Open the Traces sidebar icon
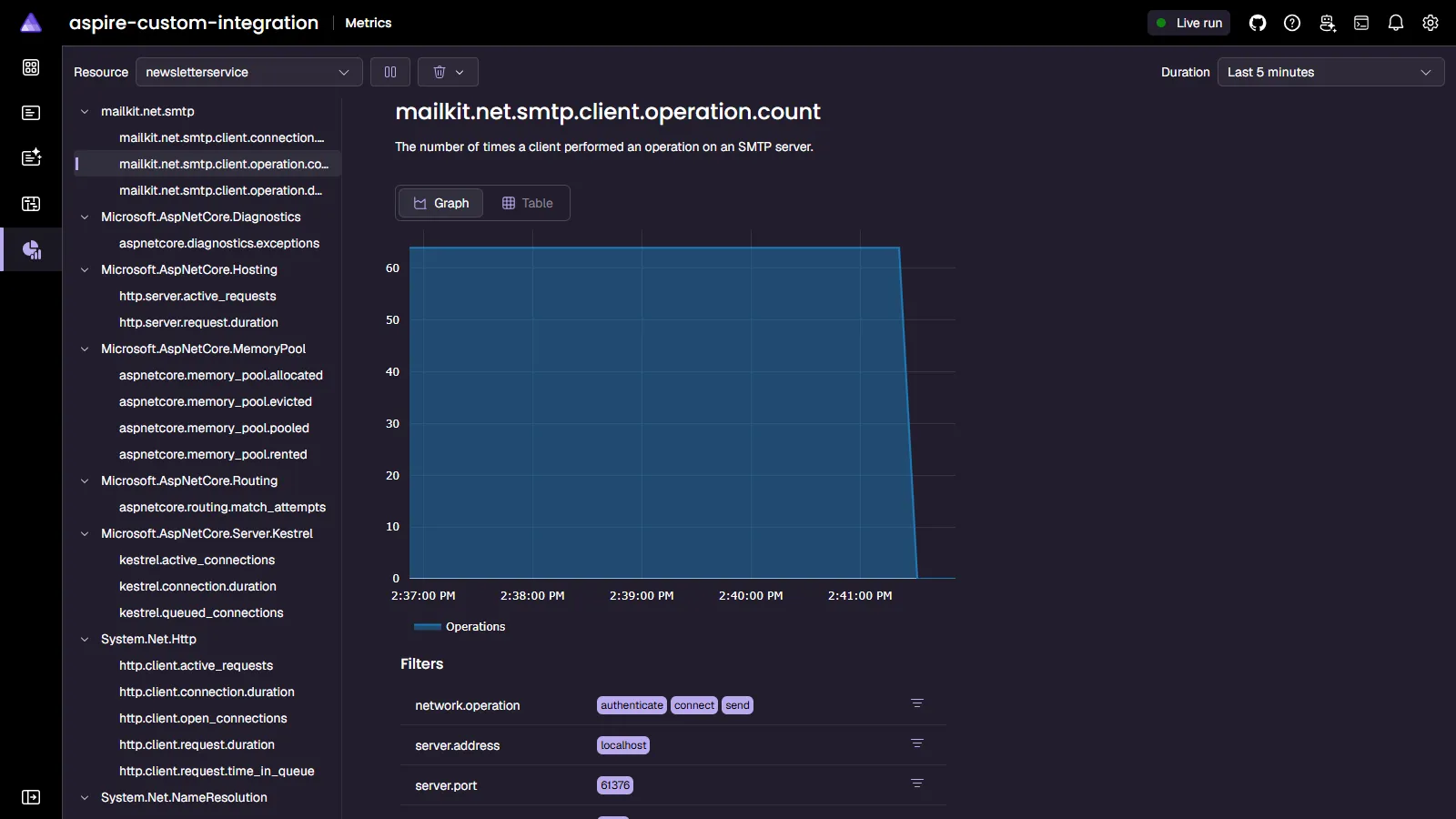The width and height of the screenshot is (1456, 819). 31,204
